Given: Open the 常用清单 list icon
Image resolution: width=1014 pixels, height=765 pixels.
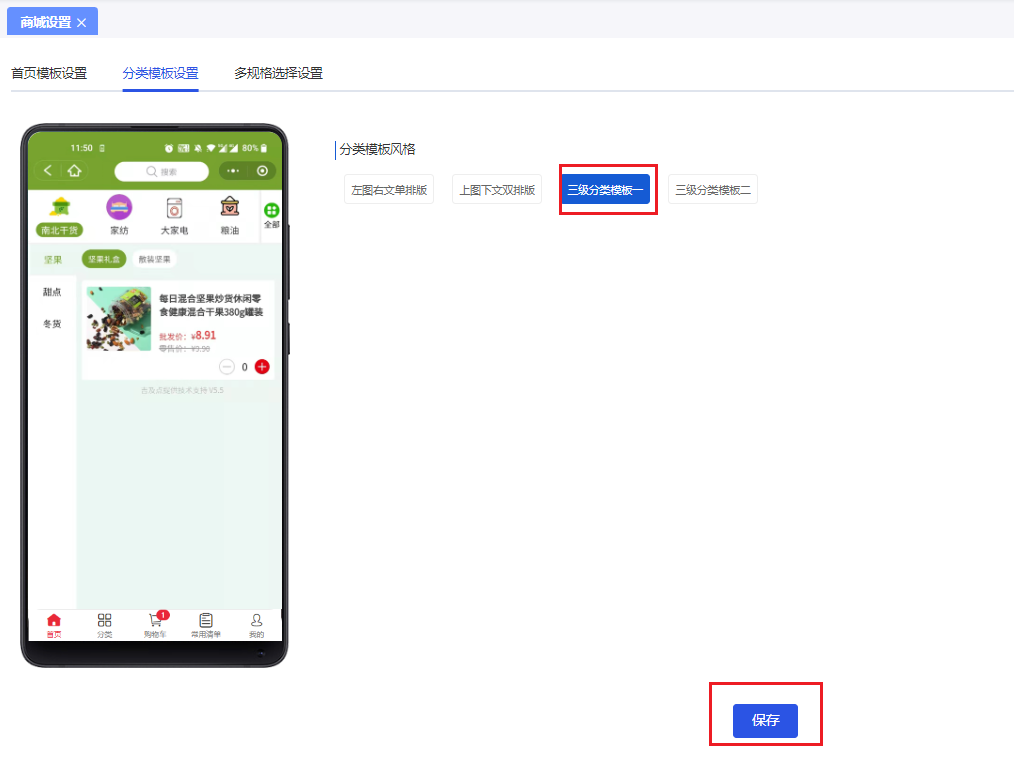Looking at the screenshot, I should click(x=205, y=623).
